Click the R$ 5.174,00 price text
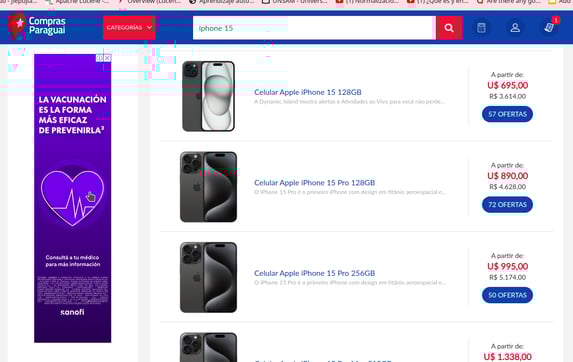Viewport: 573px width, 362px height. (508, 278)
